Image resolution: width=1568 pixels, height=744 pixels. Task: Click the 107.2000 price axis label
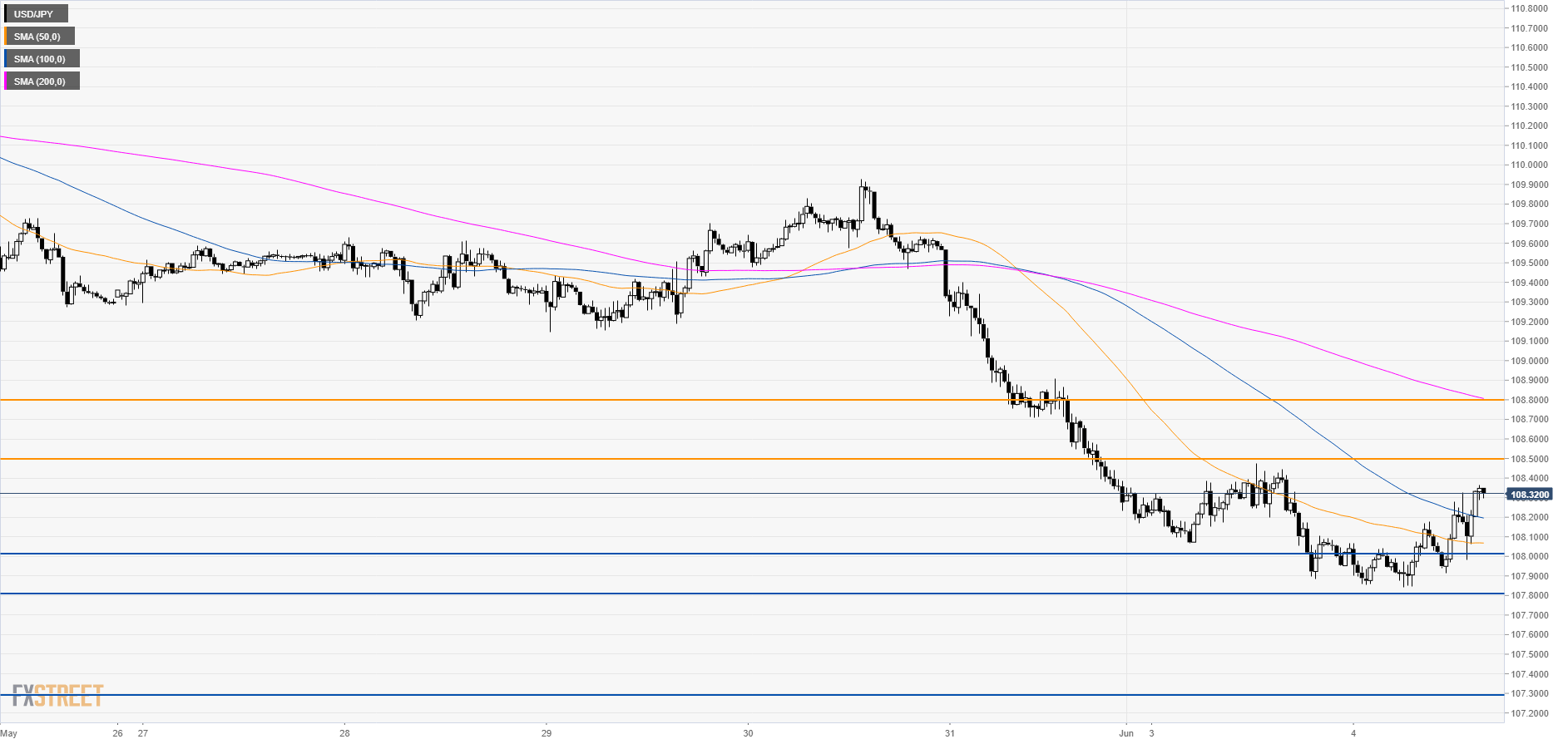[x=1529, y=713]
